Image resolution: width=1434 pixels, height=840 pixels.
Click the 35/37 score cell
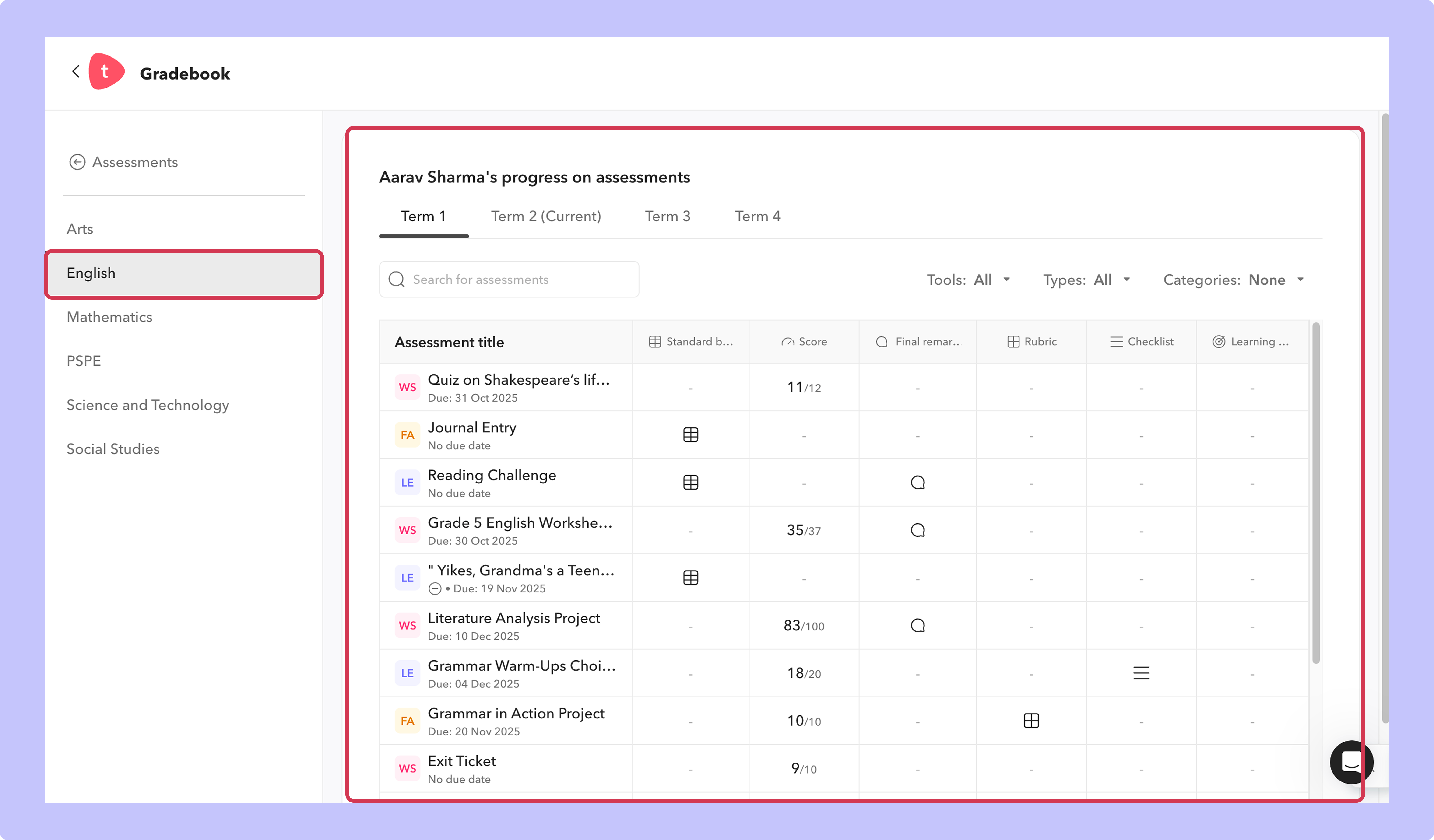pyautogui.click(x=804, y=530)
